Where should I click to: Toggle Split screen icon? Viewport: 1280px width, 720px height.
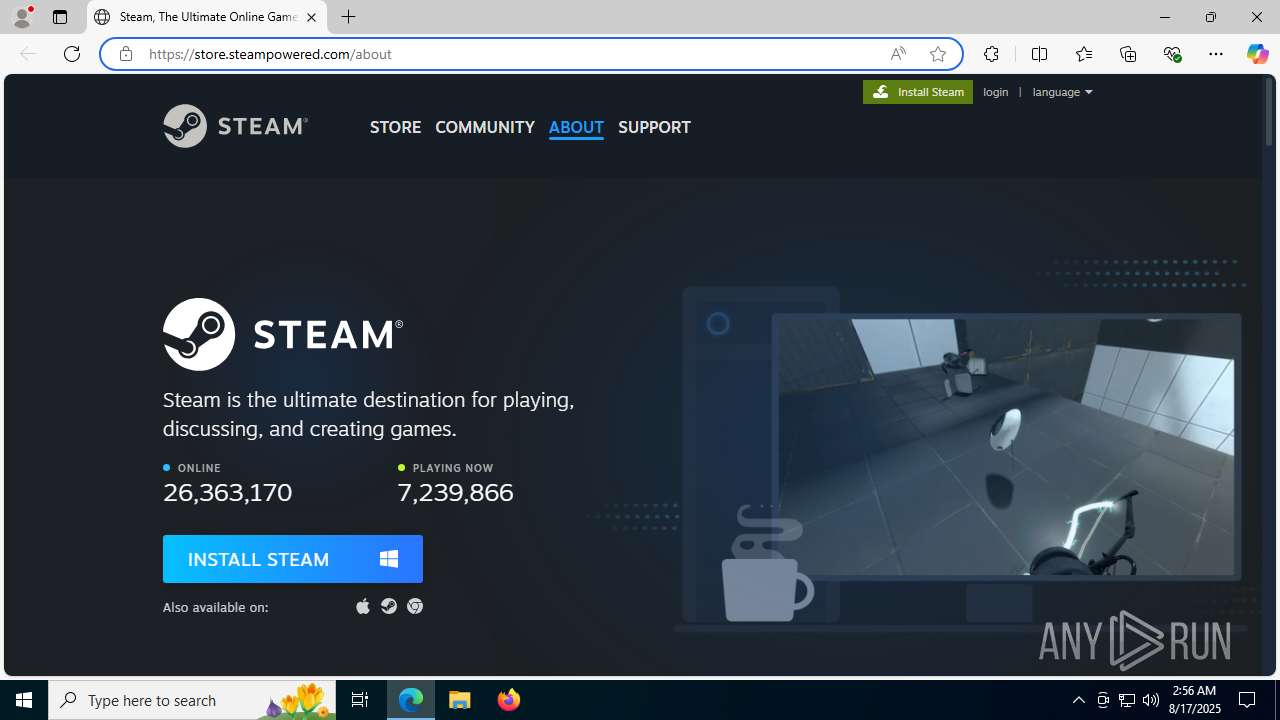pos(1039,54)
